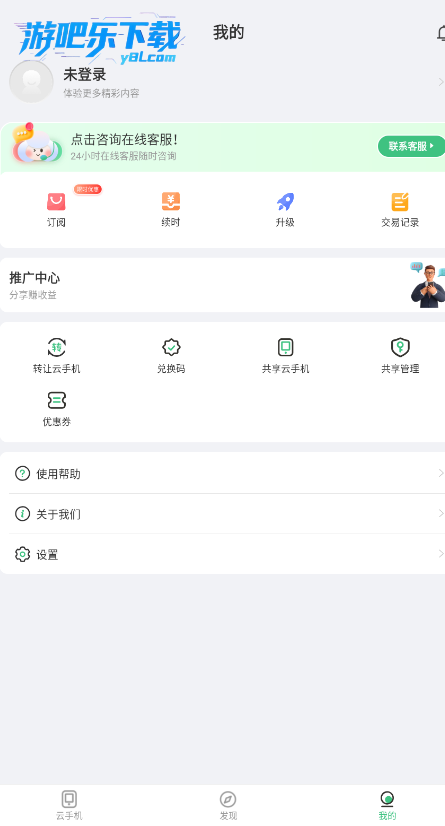445x826 pixels.
Task: Click the 联系客服 contact button
Action: 411,146
